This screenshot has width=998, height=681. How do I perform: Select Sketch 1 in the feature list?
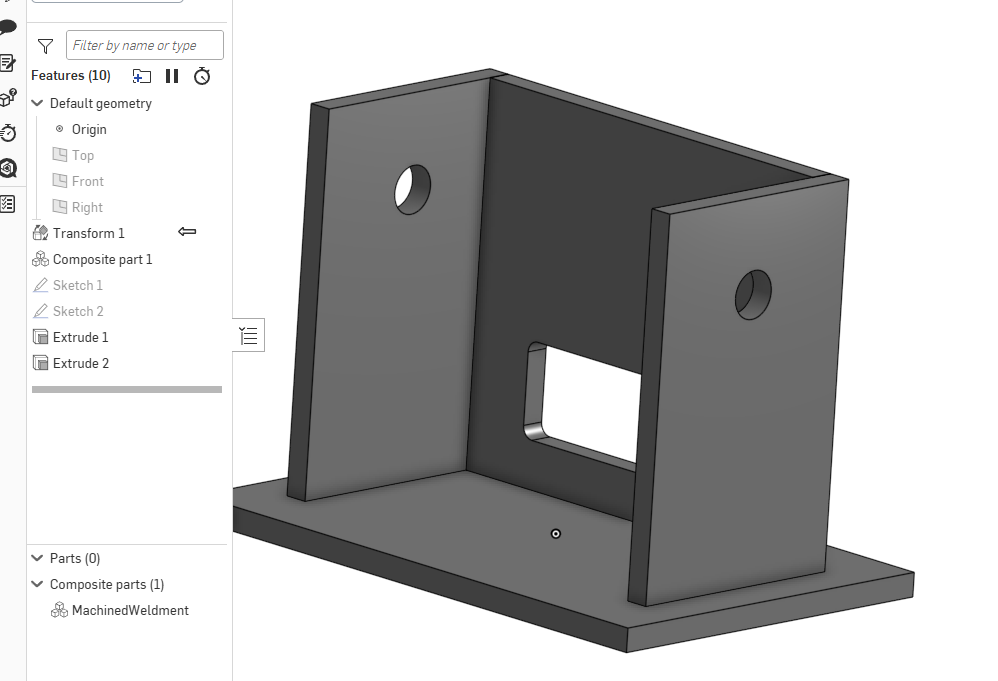(x=78, y=286)
